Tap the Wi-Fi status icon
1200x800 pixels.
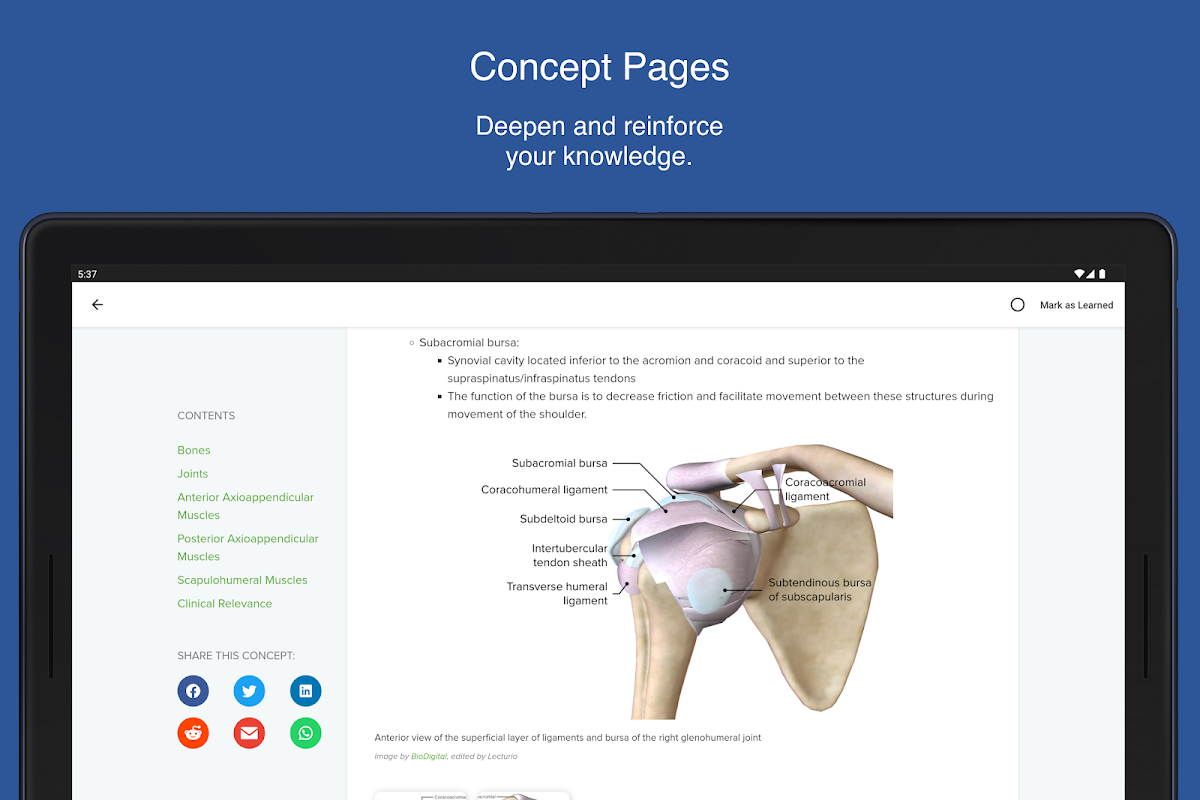pos(1080,274)
